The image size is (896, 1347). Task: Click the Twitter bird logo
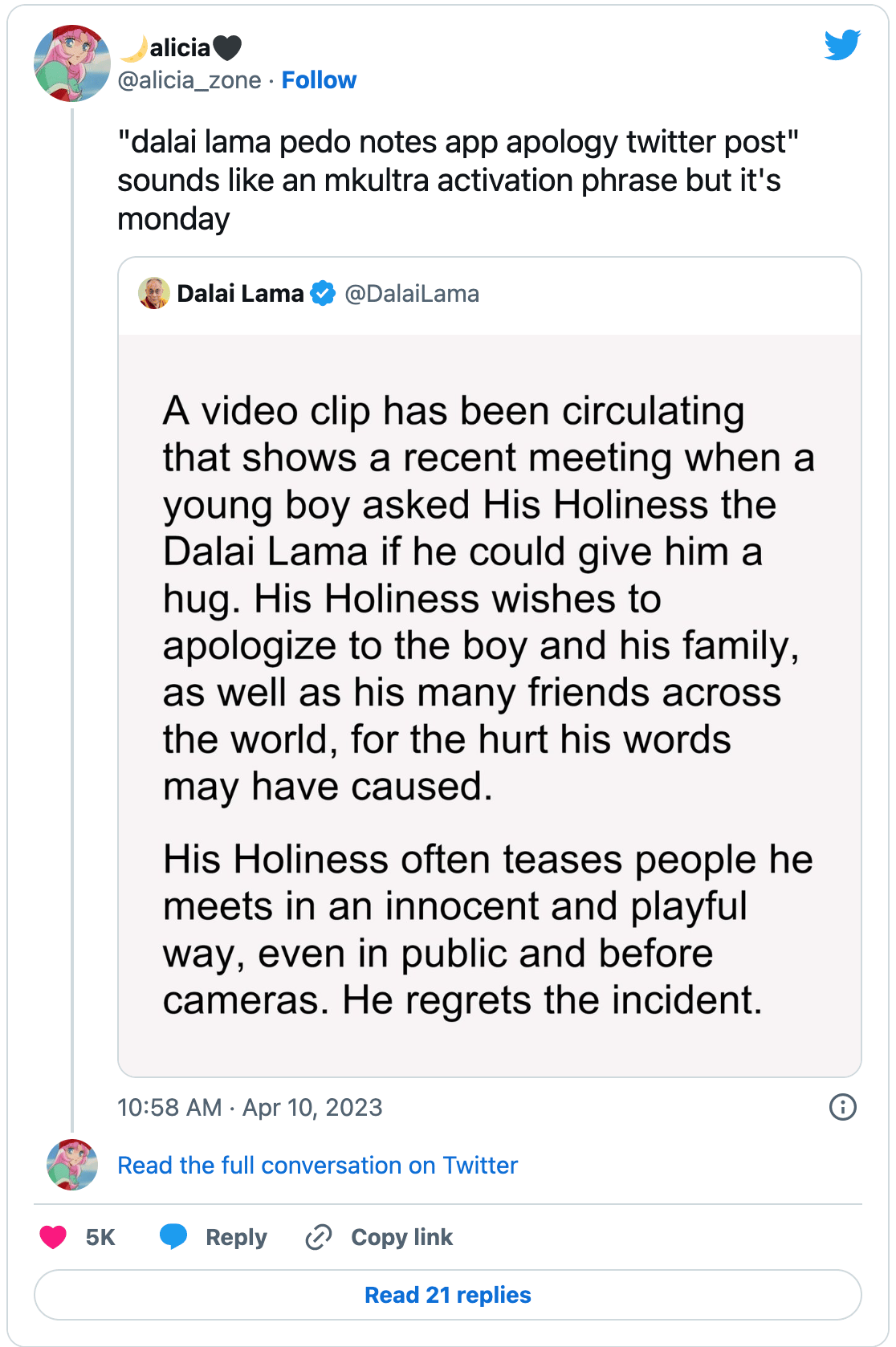pyautogui.click(x=841, y=45)
